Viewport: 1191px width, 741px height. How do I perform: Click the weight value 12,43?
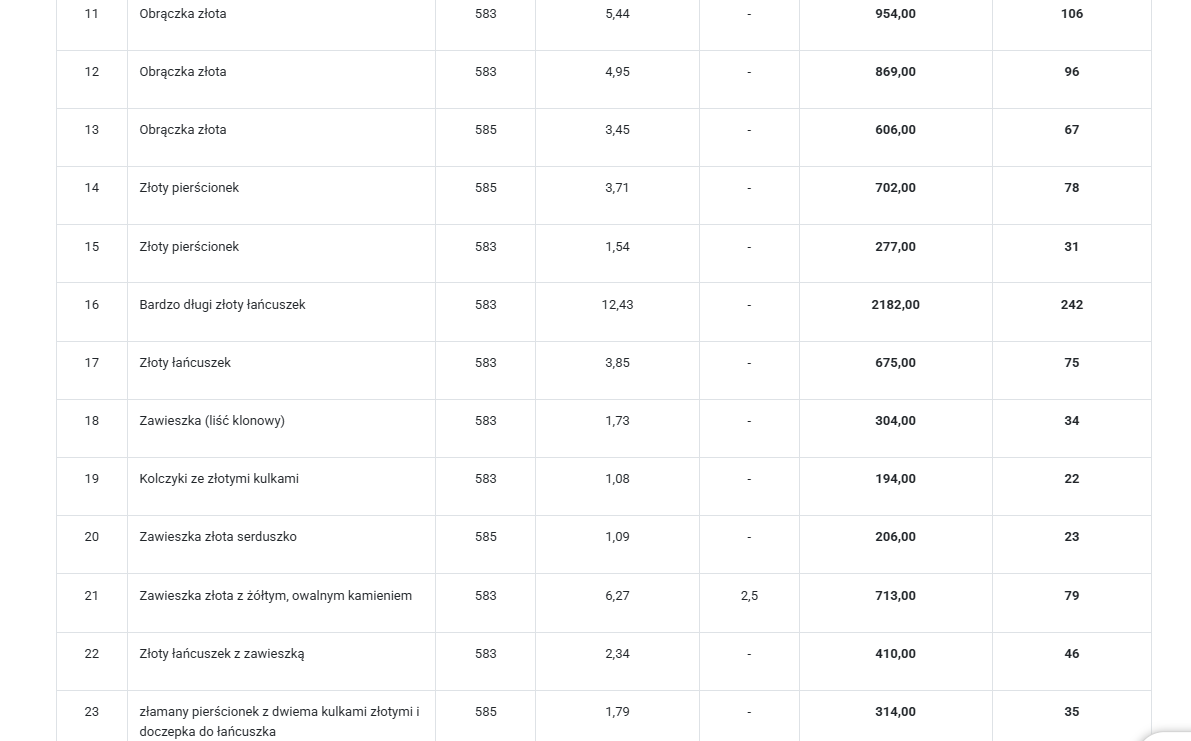(x=617, y=305)
